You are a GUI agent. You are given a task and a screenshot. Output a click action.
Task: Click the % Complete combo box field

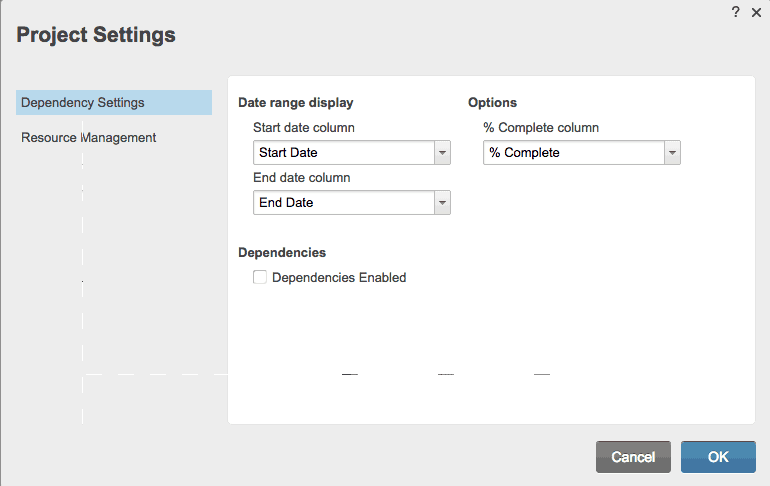[x=573, y=153]
